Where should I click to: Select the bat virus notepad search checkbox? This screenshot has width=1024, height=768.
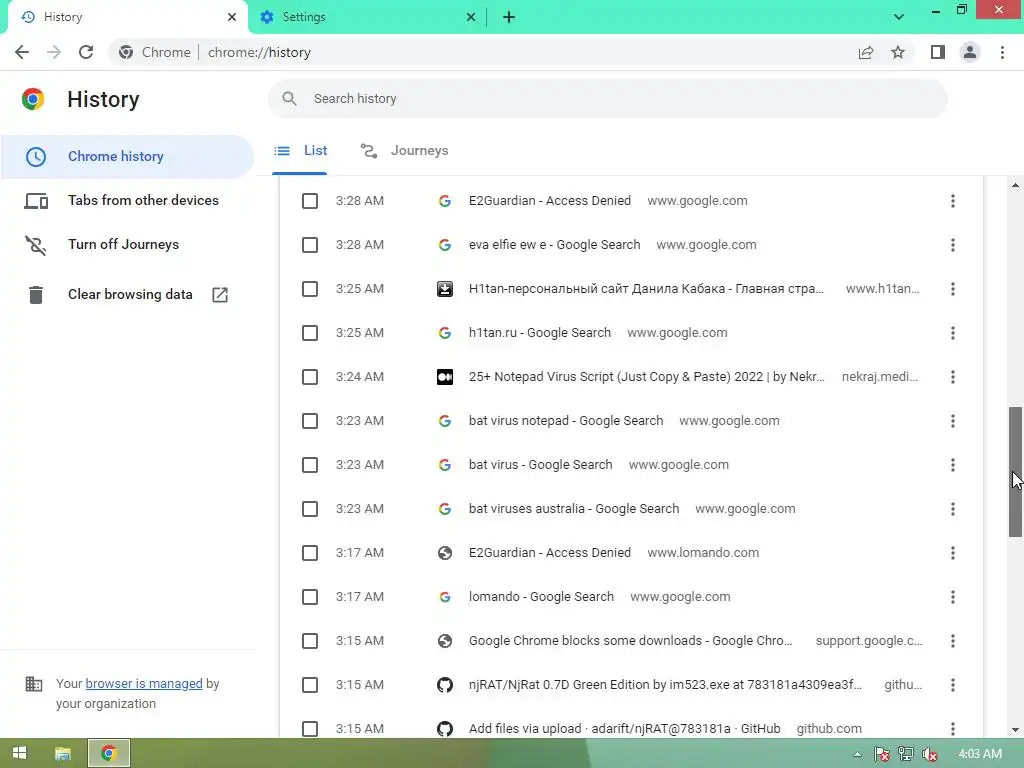310,421
